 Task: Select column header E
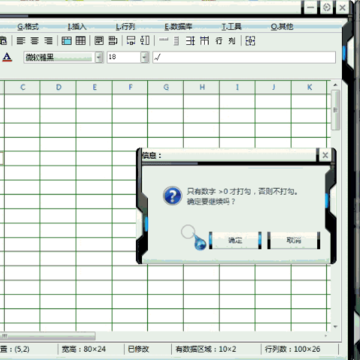(x=95, y=87)
